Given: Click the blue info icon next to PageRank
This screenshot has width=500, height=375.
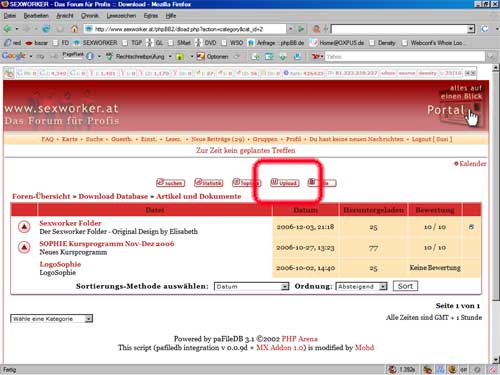Looking at the screenshot, I should pos(90,56).
